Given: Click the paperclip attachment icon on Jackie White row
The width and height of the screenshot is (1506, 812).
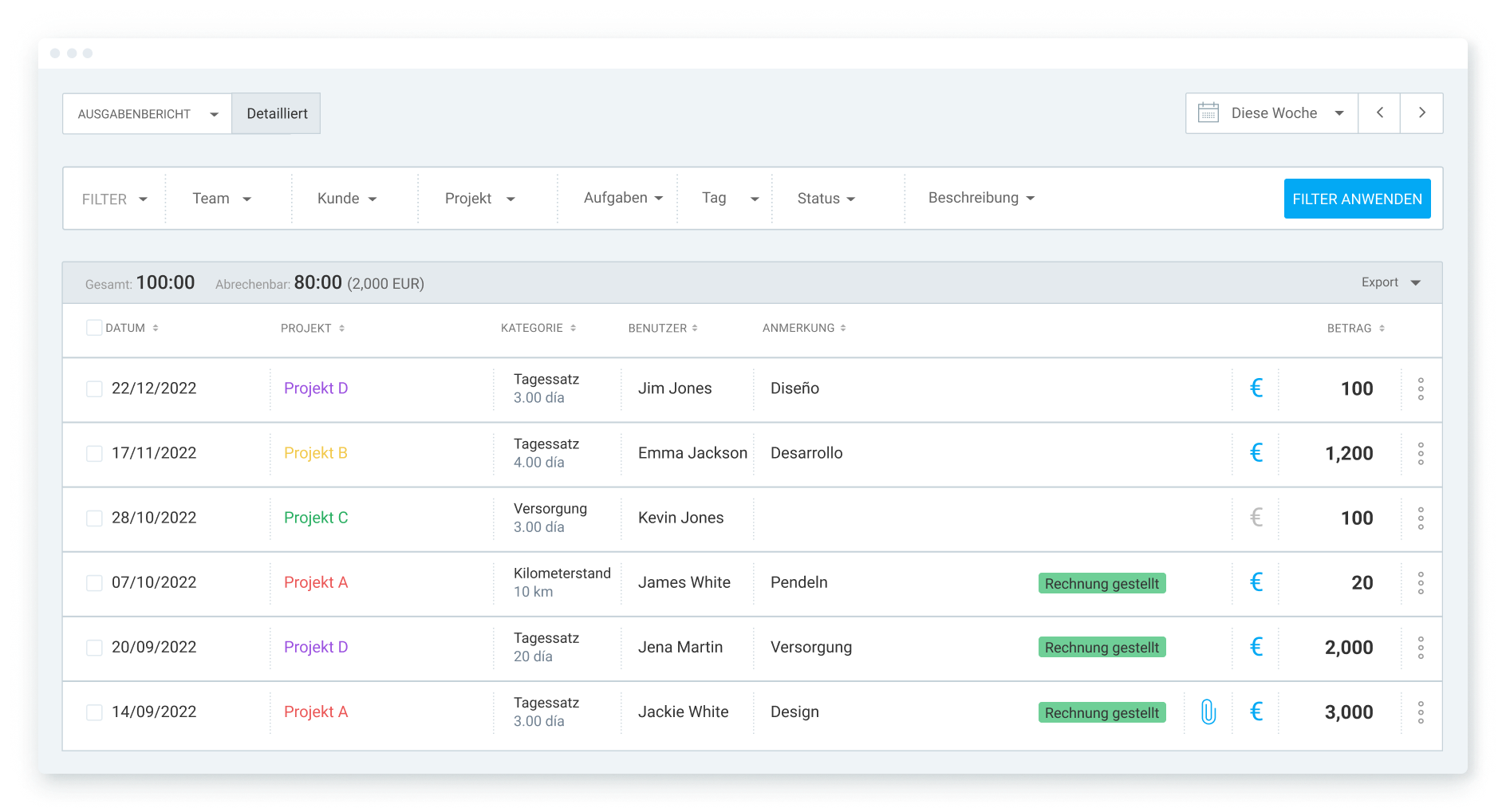Looking at the screenshot, I should coord(1209,711).
